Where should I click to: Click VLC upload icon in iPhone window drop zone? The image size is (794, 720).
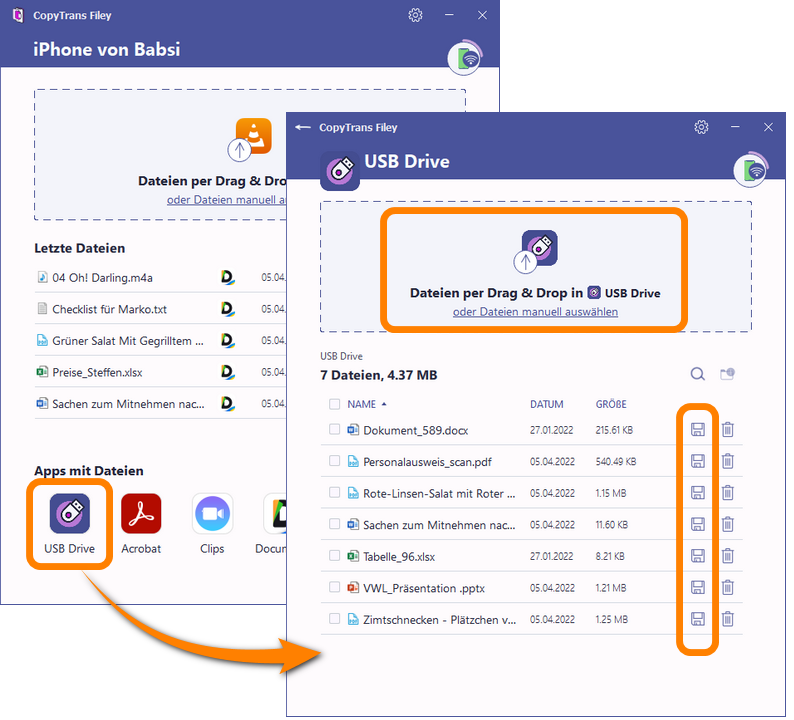pyautogui.click(x=250, y=139)
